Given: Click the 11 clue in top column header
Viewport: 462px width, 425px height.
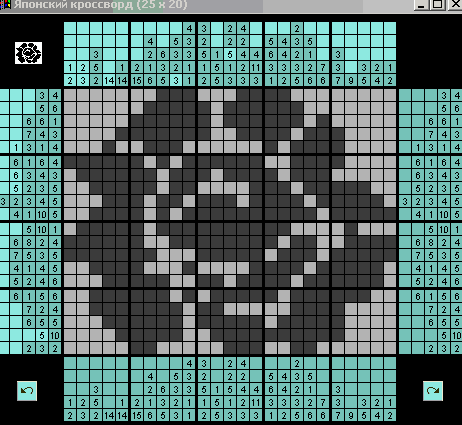Looking at the screenshot, I should [256, 68].
